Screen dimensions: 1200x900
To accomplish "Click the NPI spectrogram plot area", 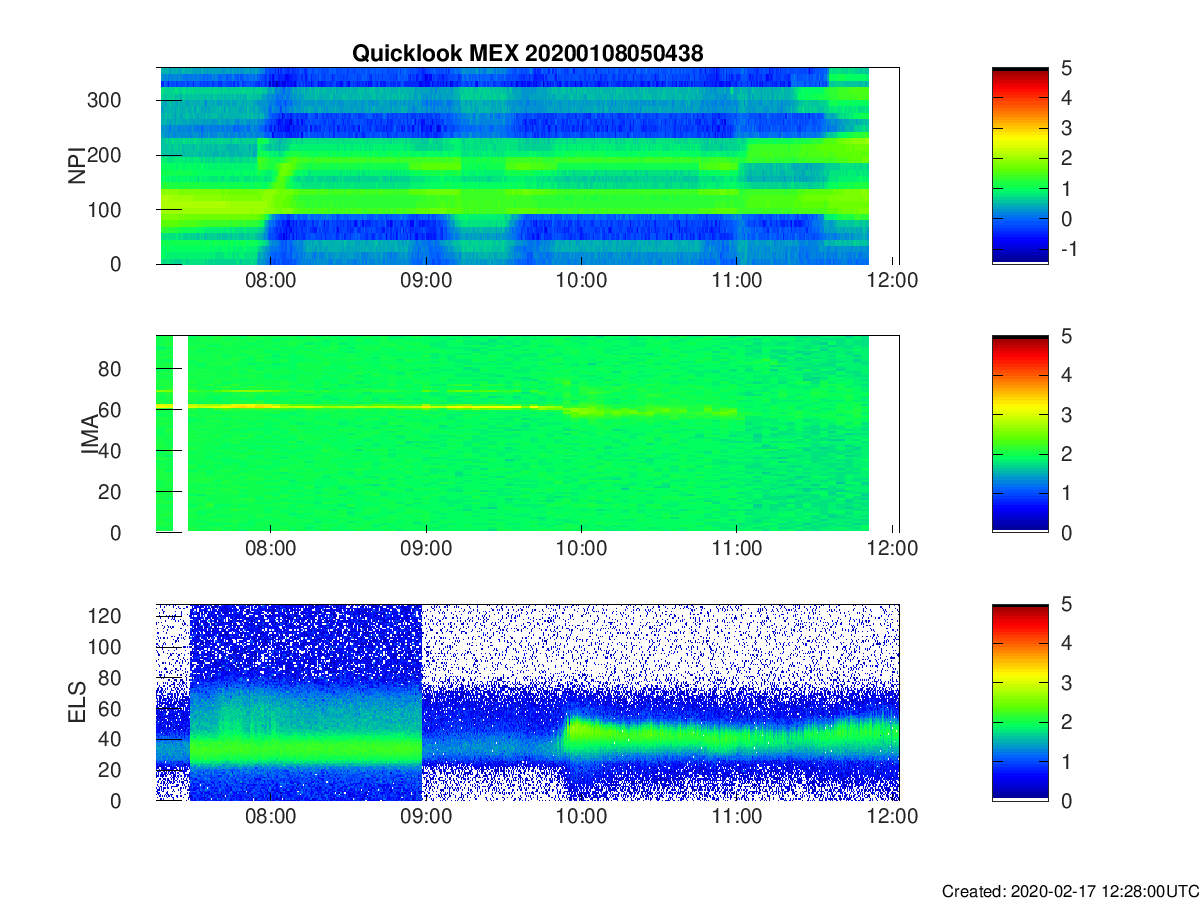I will point(527,166).
